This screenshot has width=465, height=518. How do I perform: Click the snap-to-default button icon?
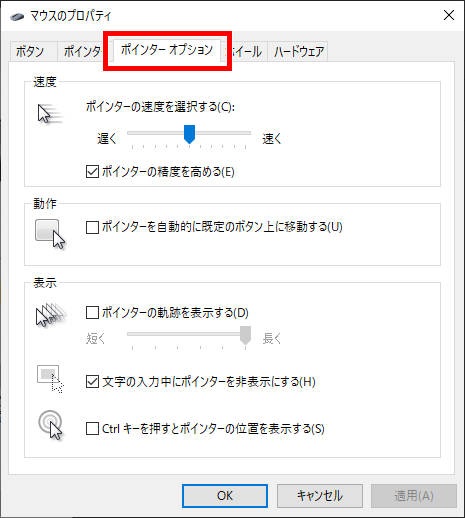[50, 234]
